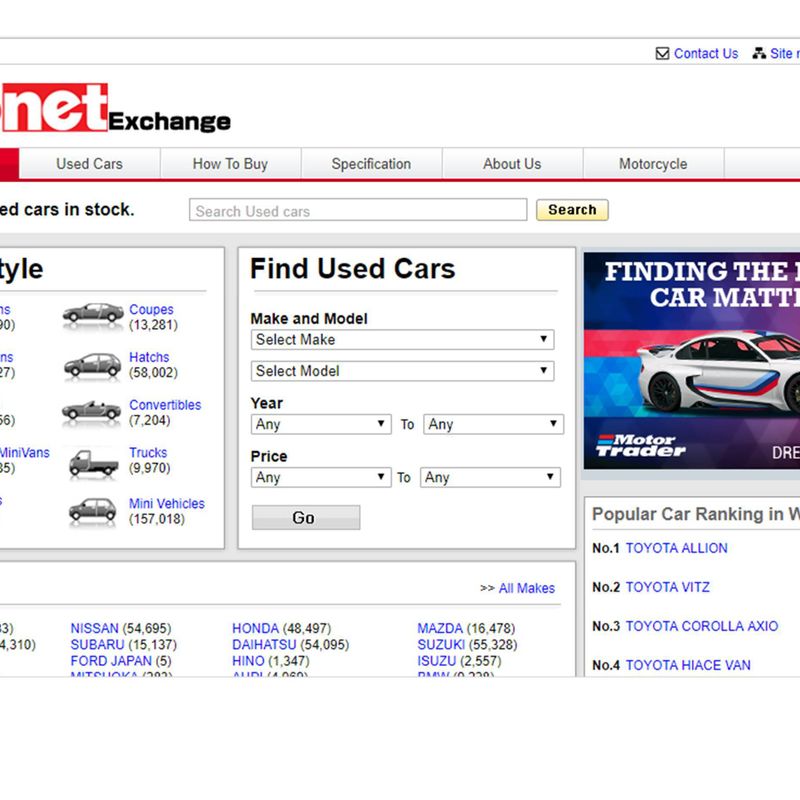Open the Mini Vehicles link
The width and height of the screenshot is (800, 800).
click(x=167, y=504)
